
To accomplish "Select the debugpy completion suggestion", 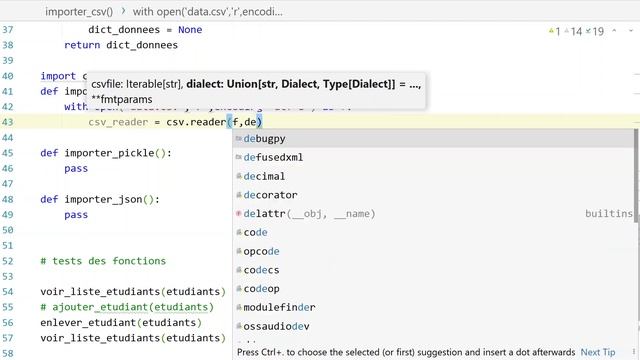I will 434,139.
